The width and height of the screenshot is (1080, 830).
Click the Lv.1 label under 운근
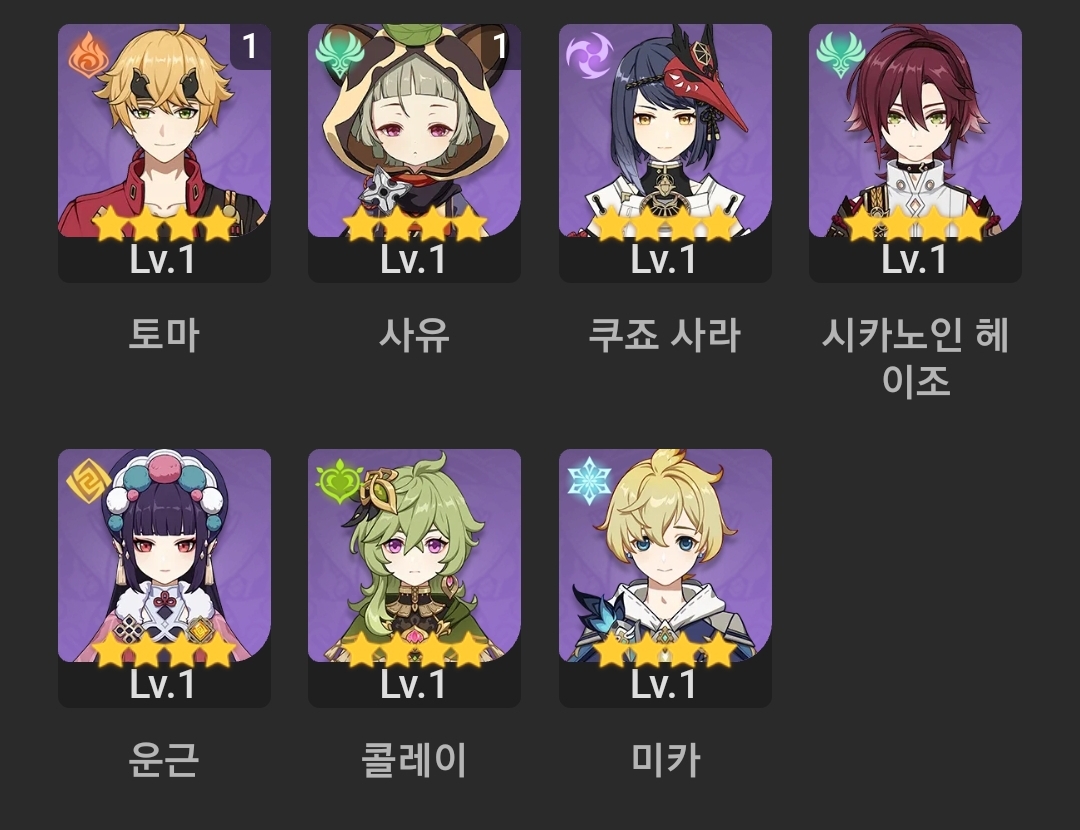163,685
